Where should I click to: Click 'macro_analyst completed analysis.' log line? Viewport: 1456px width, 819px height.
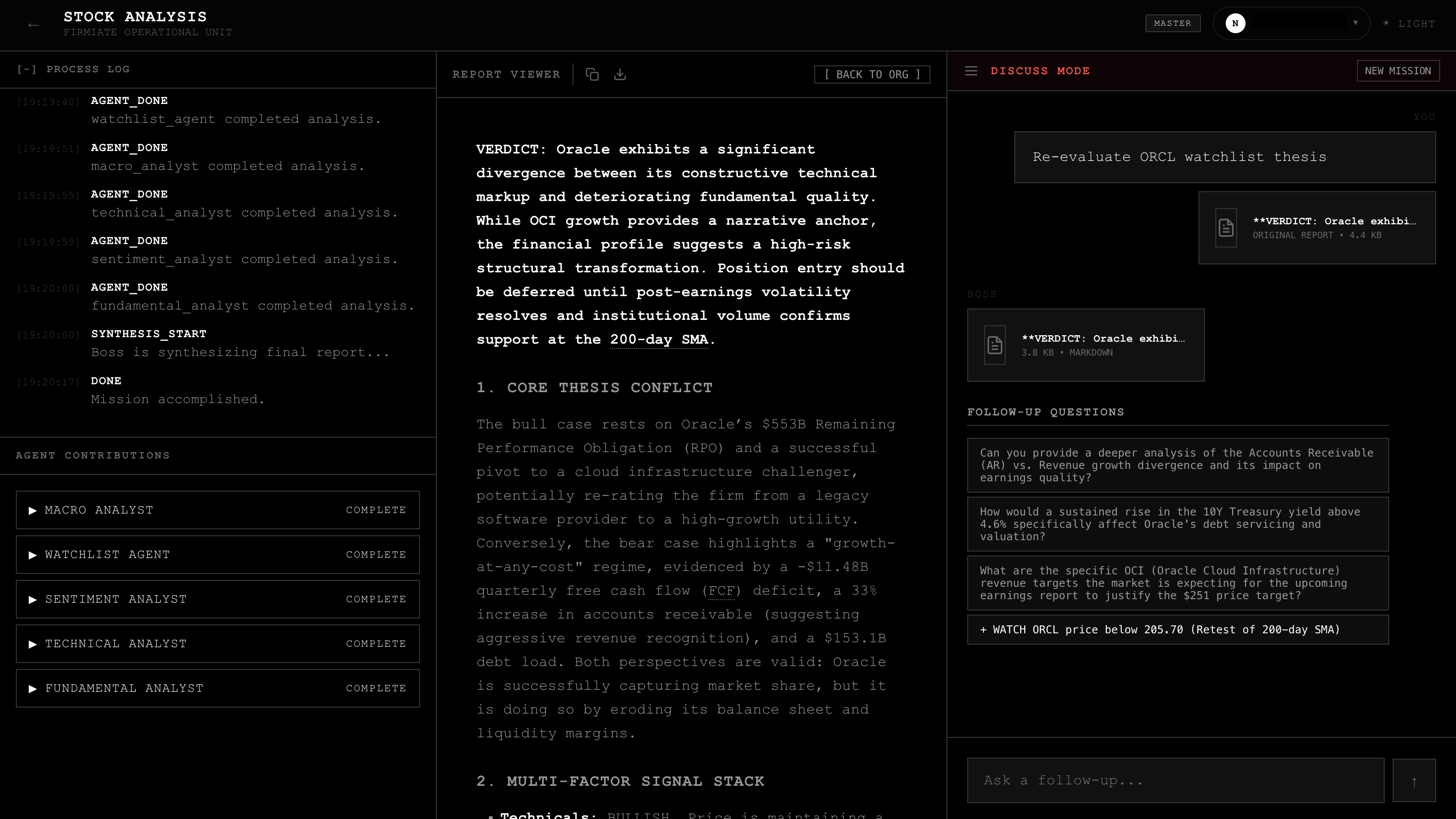[x=228, y=166]
